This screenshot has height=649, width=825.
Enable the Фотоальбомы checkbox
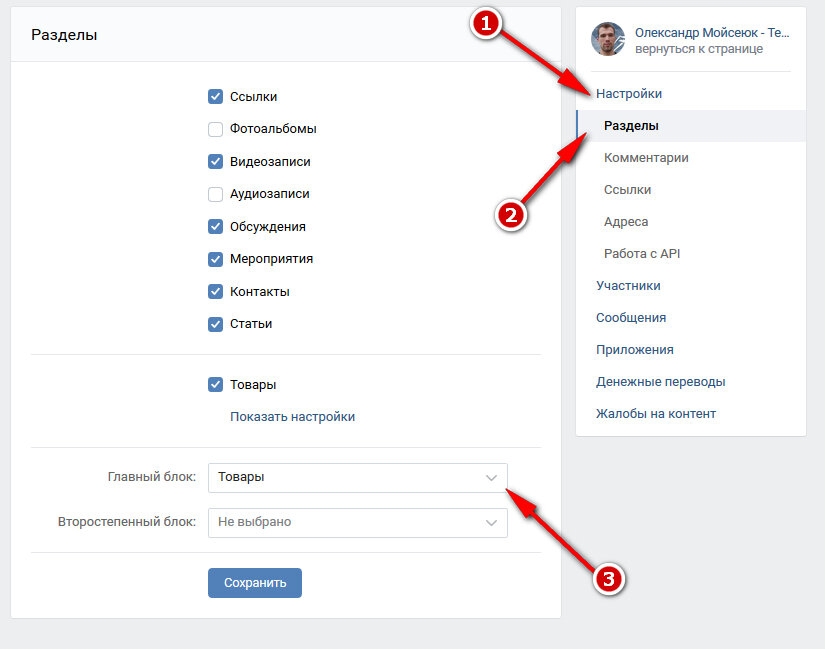tap(215, 129)
